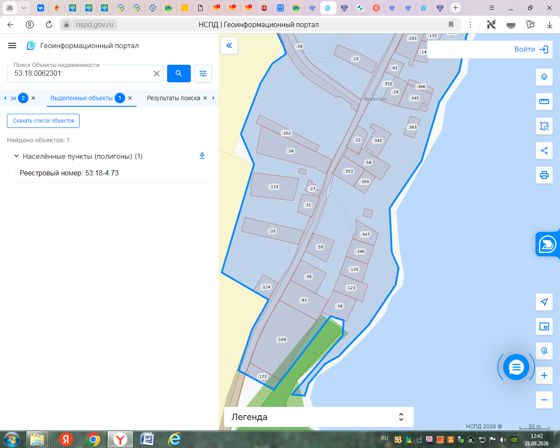Image resolution: width=560 pixels, height=448 pixels.
Task: Zoom out with the minus button
Action: click(x=544, y=399)
